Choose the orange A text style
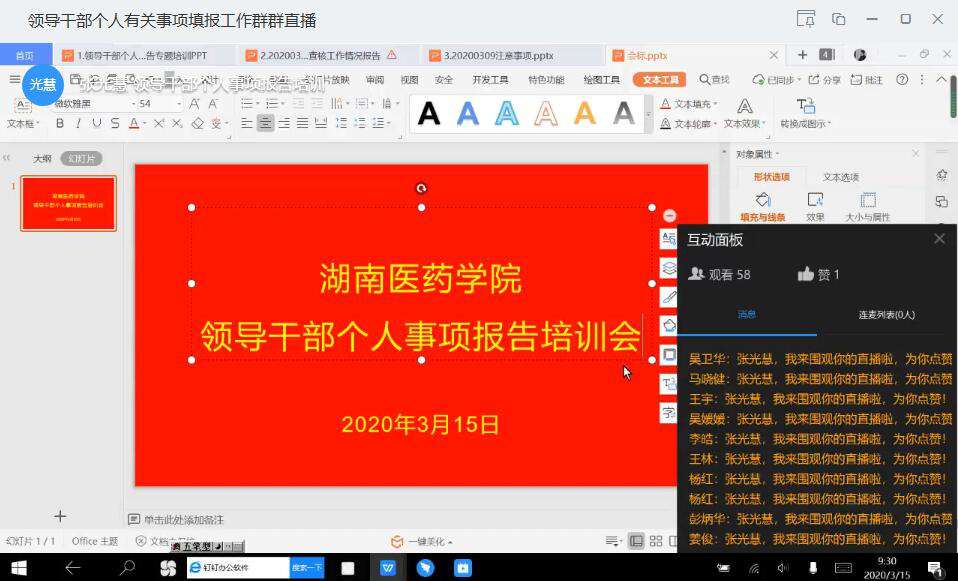The image size is (958, 581). click(x=585, y=114)
